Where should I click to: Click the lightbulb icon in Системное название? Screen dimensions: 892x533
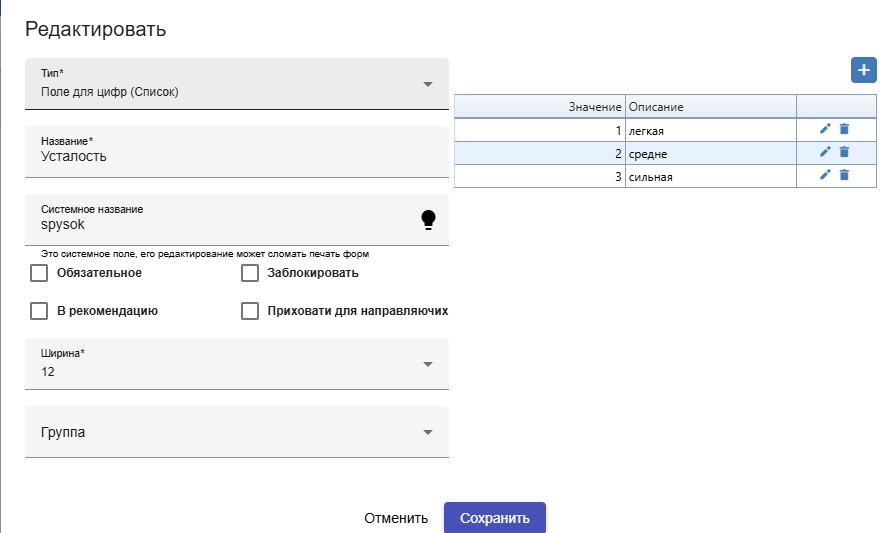click(x=428, y=220)
